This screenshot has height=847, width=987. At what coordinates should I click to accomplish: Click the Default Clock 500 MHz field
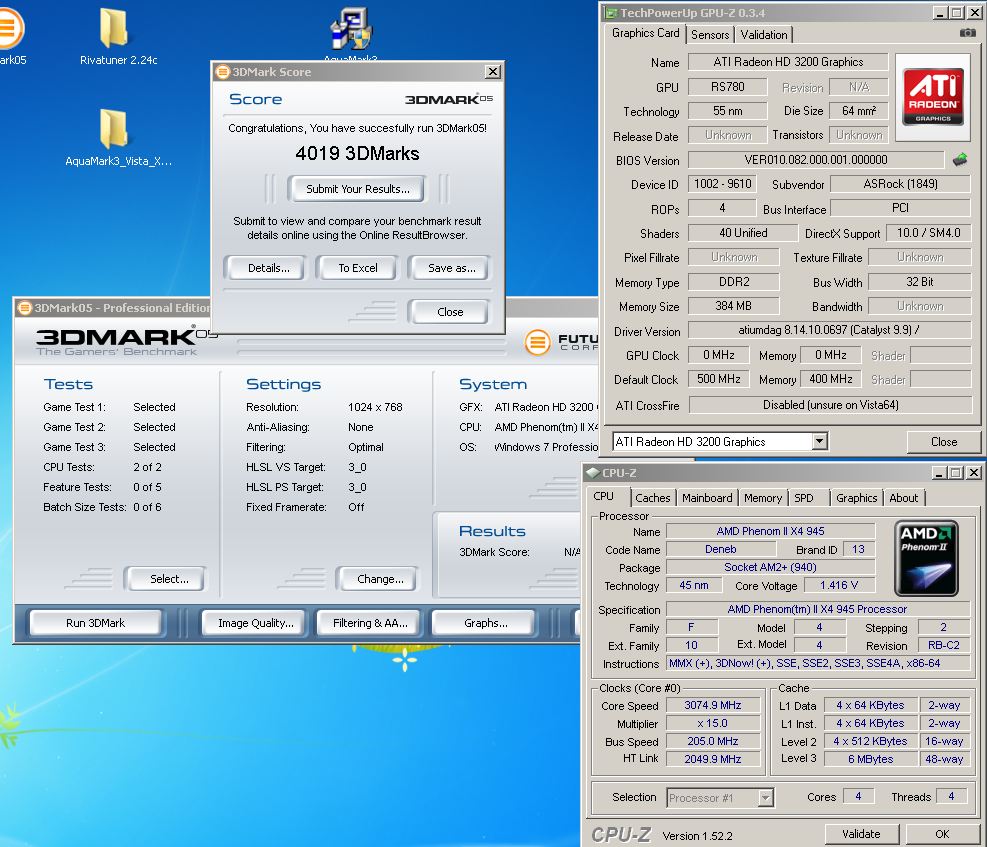719,379
